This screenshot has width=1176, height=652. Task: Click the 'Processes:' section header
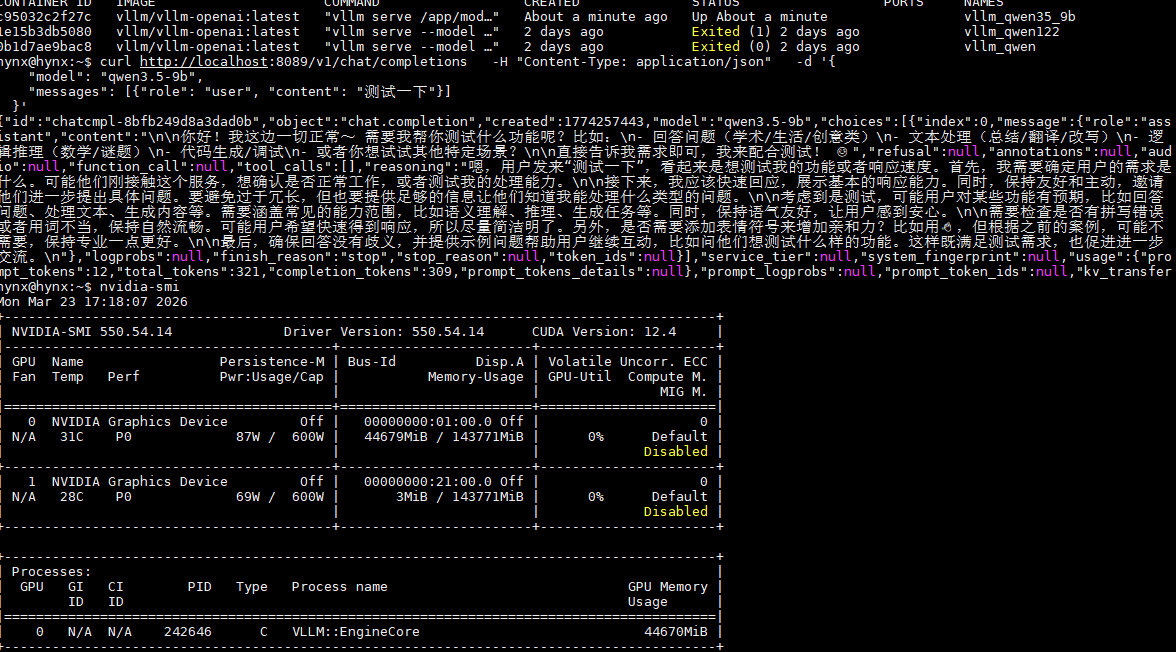pos(51,572)
